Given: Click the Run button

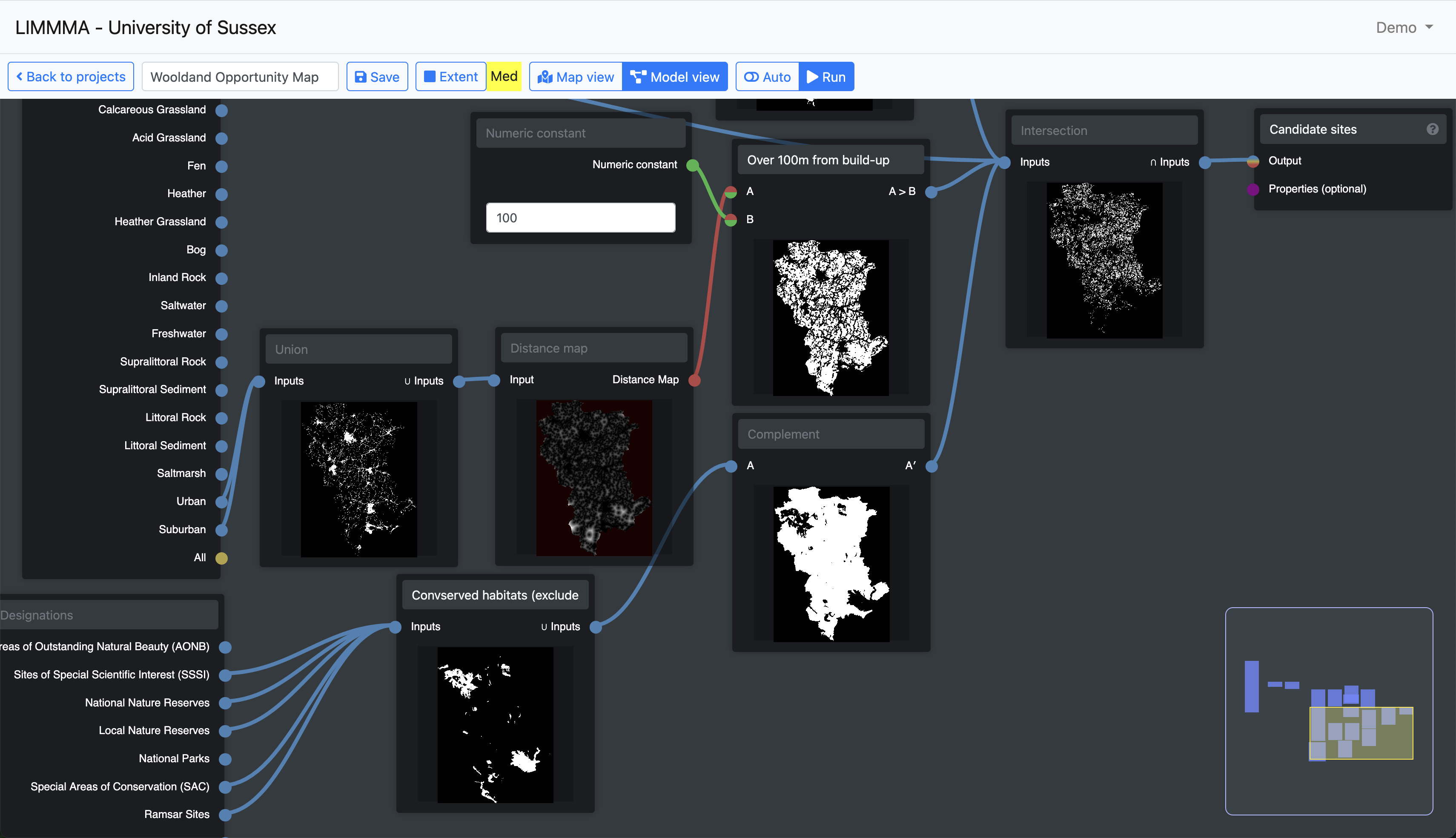Looking at the screenshot, I should coord(826,77).
